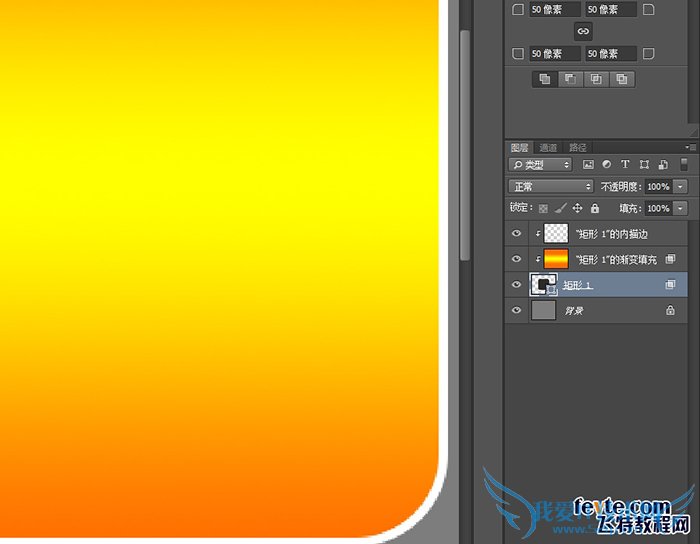Select the “矩形 1”的内描边 layer thumbnail
Screen dimensions: 700x544
pyautogui.click(x=556, y=233)
